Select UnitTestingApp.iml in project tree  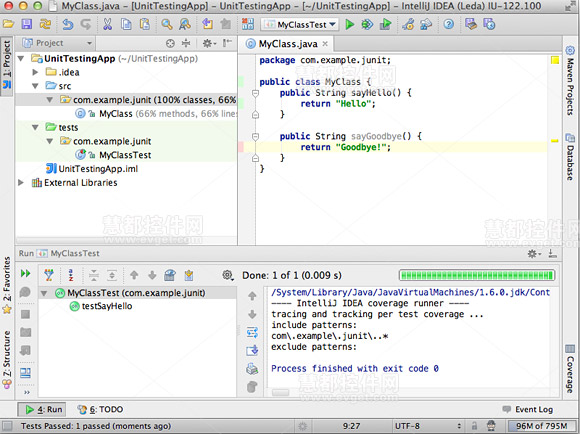tap(92, 169)
